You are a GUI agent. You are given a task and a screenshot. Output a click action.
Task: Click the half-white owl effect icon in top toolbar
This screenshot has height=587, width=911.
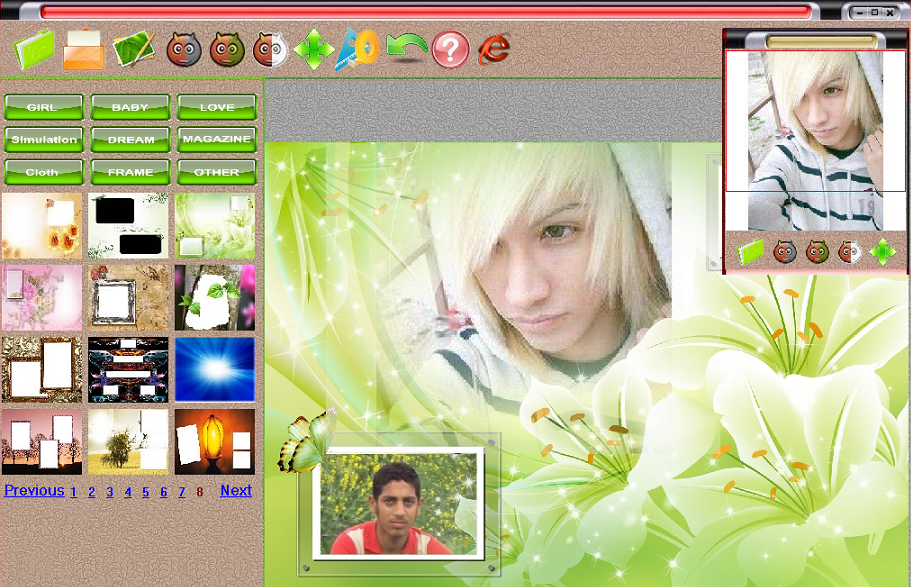270,50
